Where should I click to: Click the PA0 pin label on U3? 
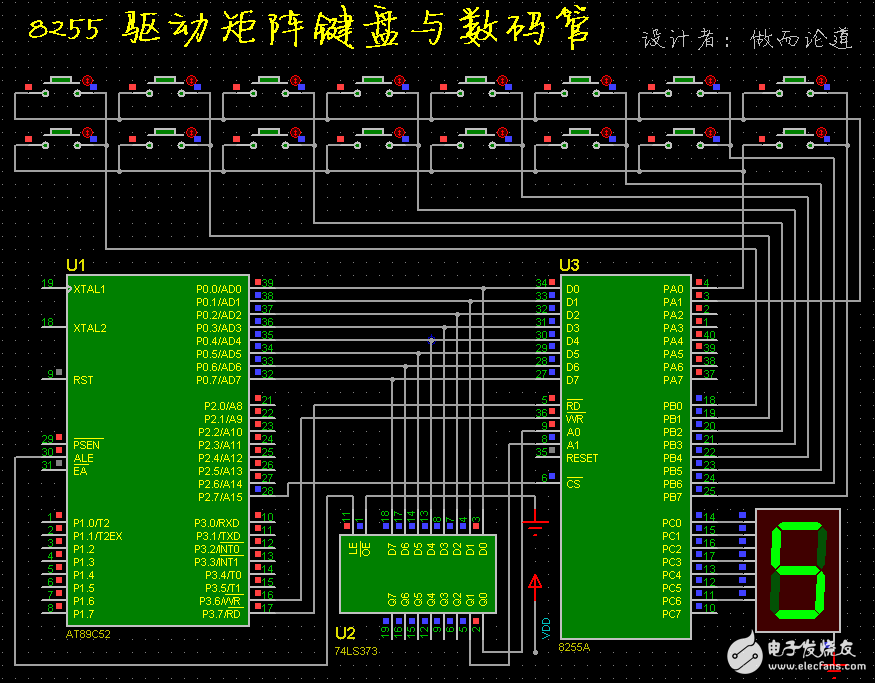tap(673, 289)
